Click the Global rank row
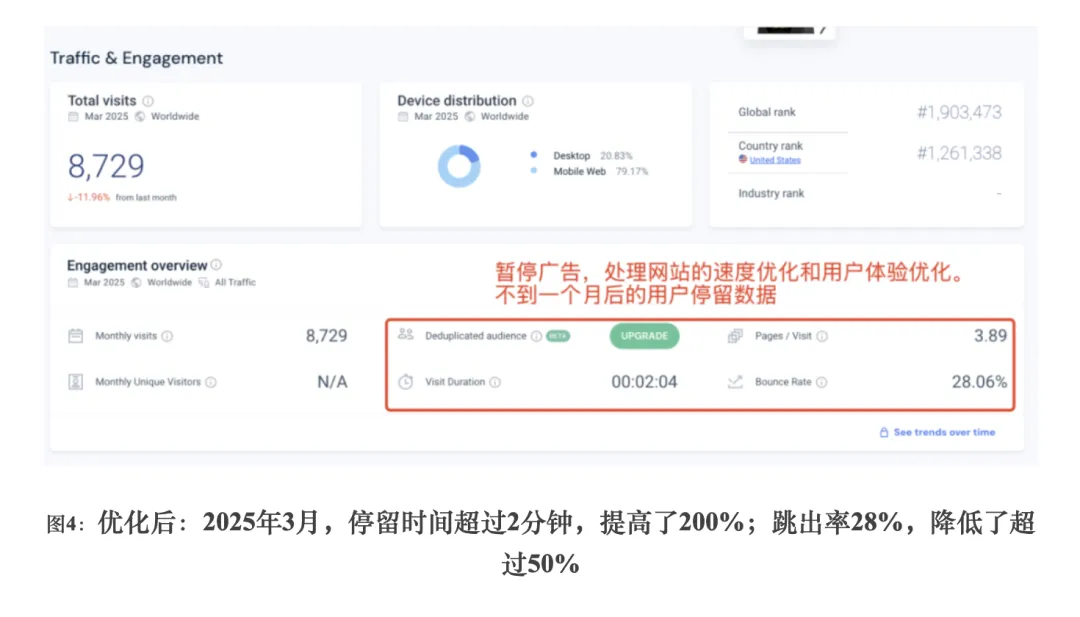Image resolution: width=1080 pixels, height=617 pixels. 866,112
